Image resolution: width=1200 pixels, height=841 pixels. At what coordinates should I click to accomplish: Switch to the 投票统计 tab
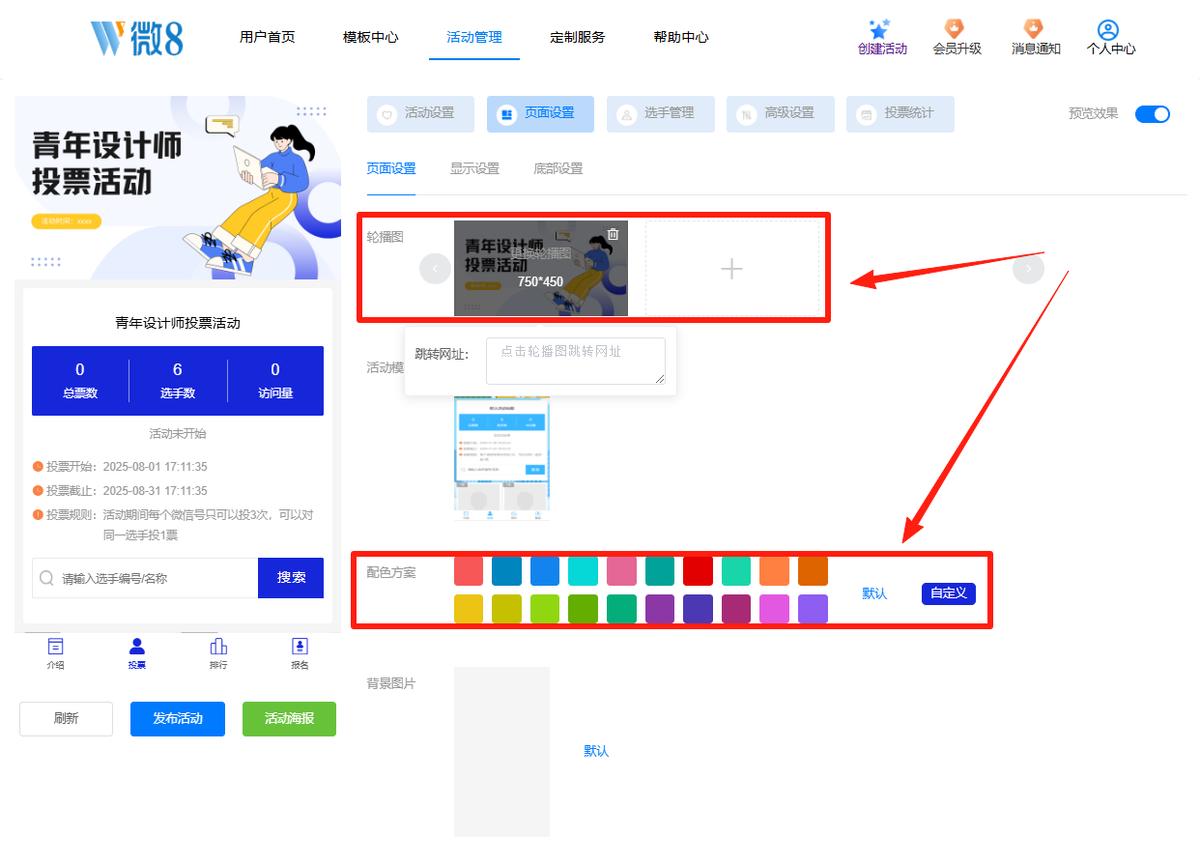(900, 114)
